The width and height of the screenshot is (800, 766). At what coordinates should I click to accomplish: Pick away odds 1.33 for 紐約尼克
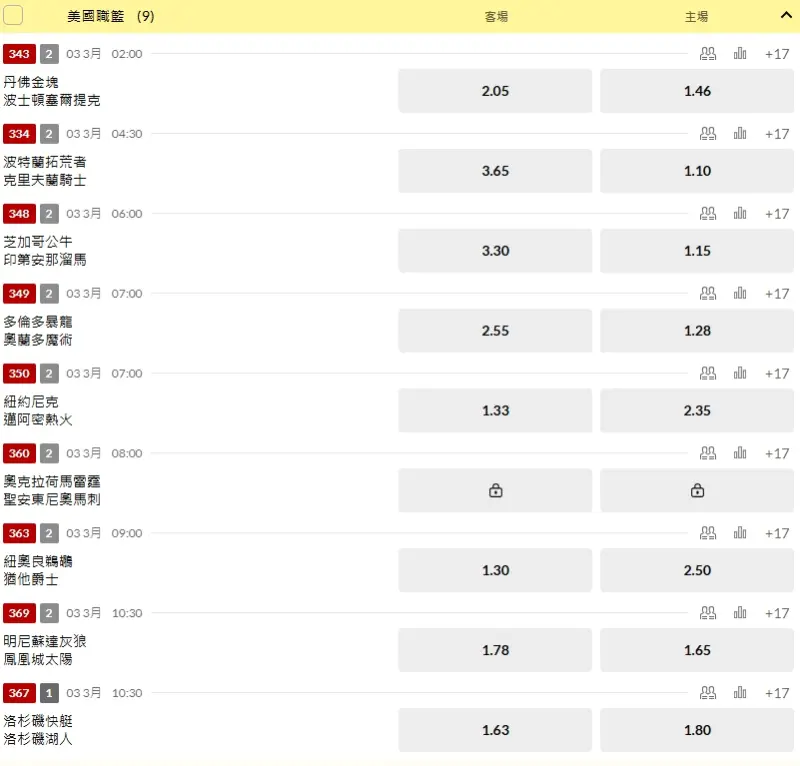[x=495, y=411]
